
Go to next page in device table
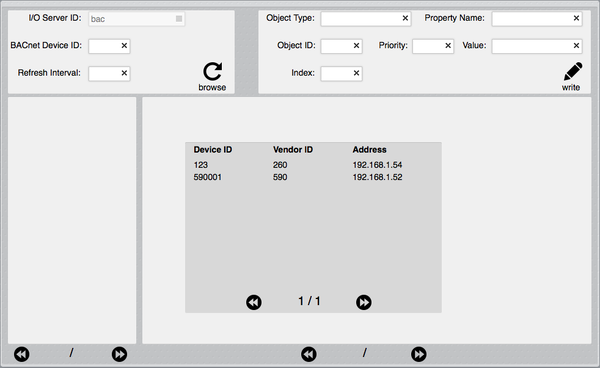(364, 302)
